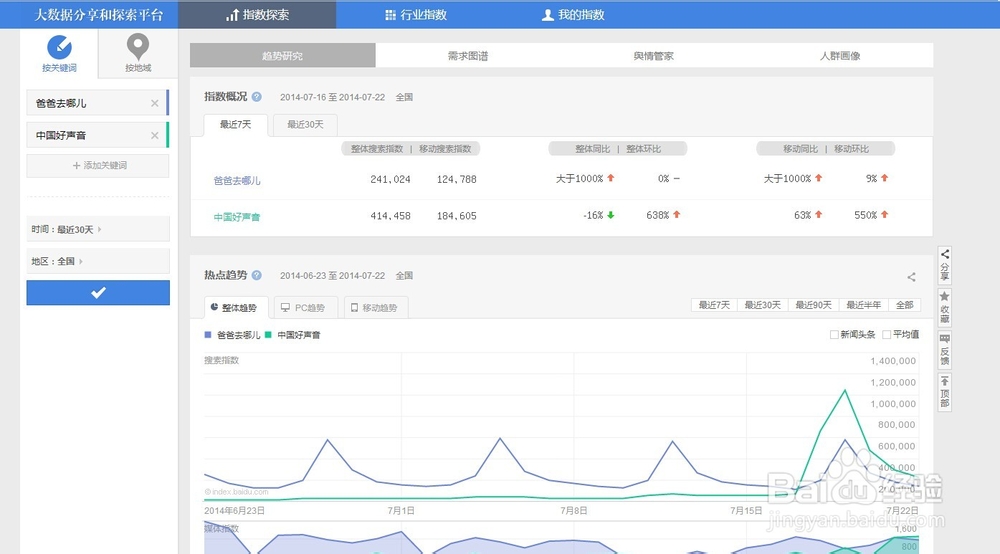Click the -16% 整体同比 value
Screen dimensions: 1000x554
click(593, 215)
